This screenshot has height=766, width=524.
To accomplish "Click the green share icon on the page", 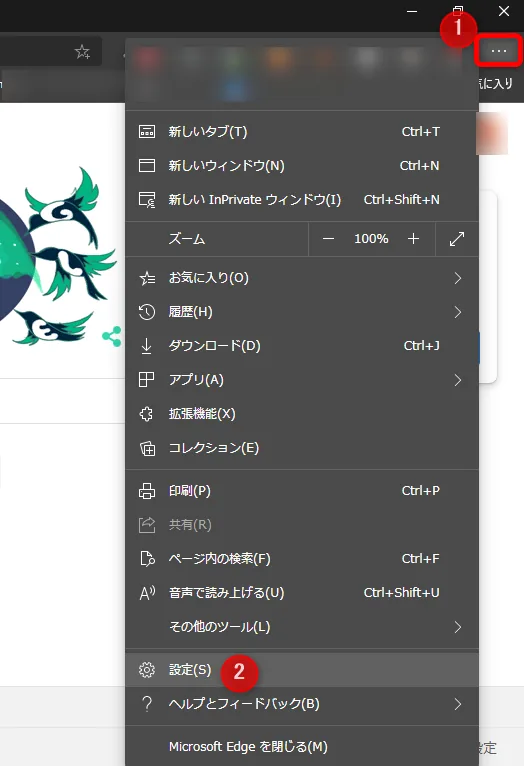I will (112, 336).
